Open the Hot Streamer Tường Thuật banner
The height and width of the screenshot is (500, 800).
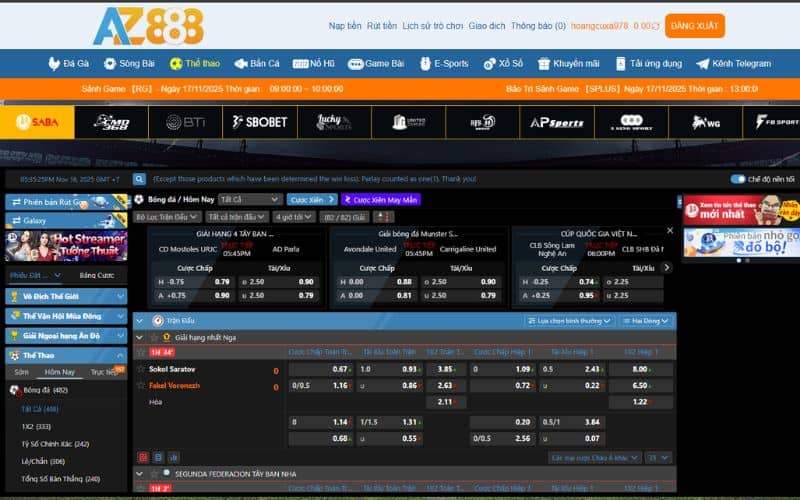[x=66, y=245]
